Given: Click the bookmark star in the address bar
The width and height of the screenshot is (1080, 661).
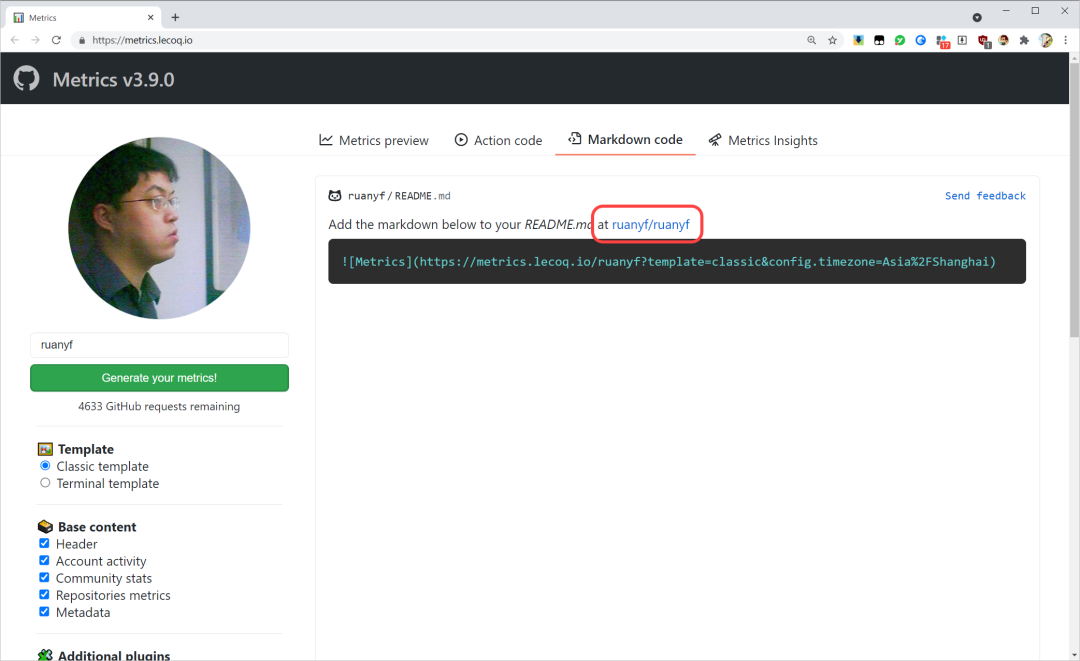Looking at the screenshot, I should [x=832, y=40].
